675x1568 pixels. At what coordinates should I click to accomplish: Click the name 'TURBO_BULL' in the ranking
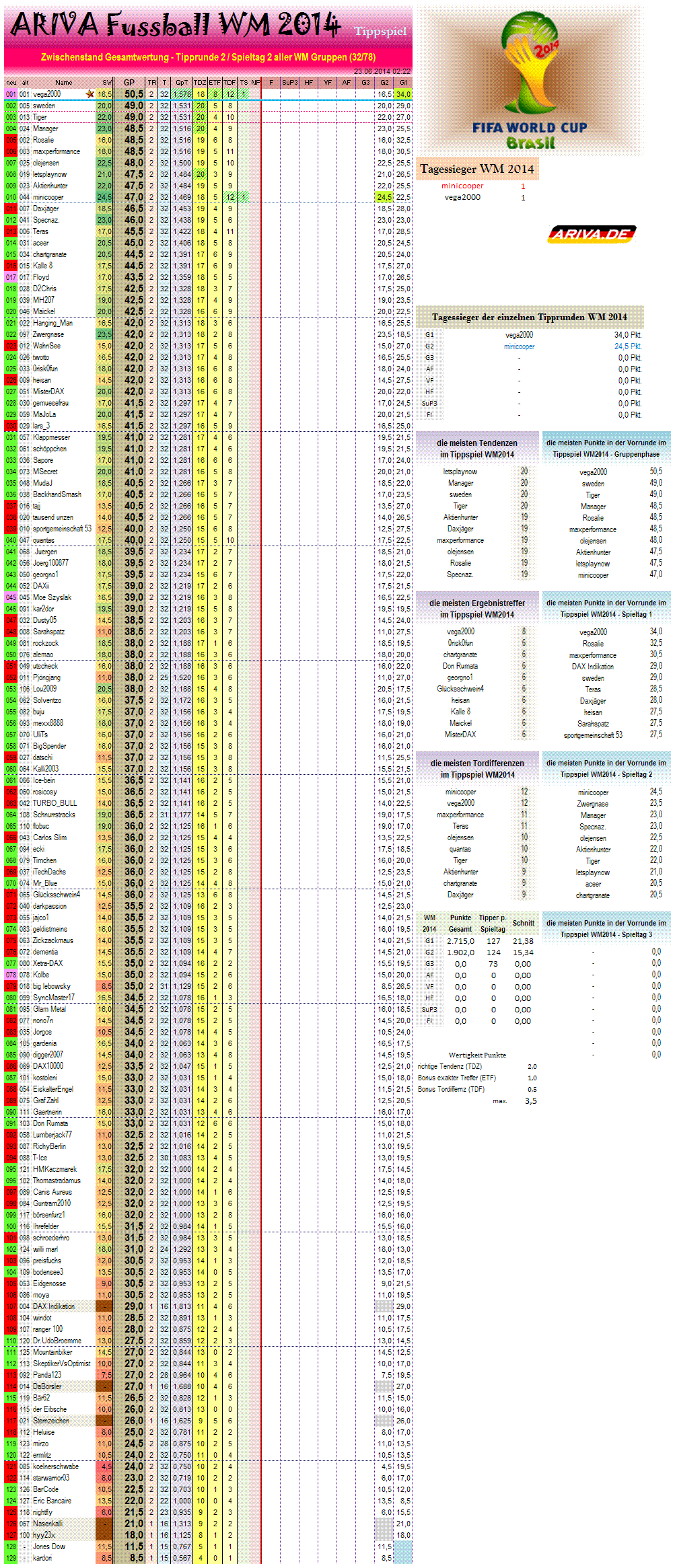tap(55, 803)
